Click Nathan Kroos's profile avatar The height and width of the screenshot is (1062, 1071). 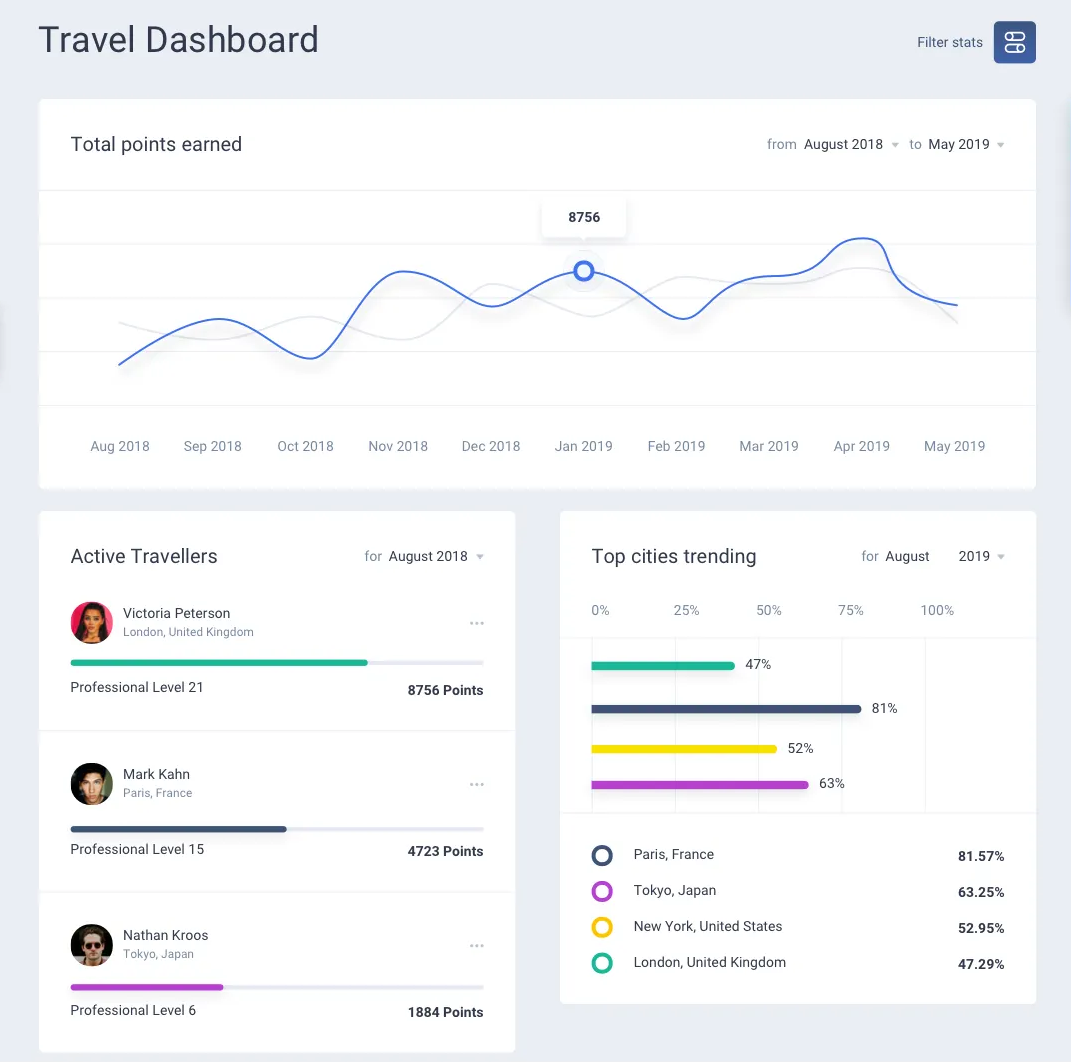(x=92, y=945)
